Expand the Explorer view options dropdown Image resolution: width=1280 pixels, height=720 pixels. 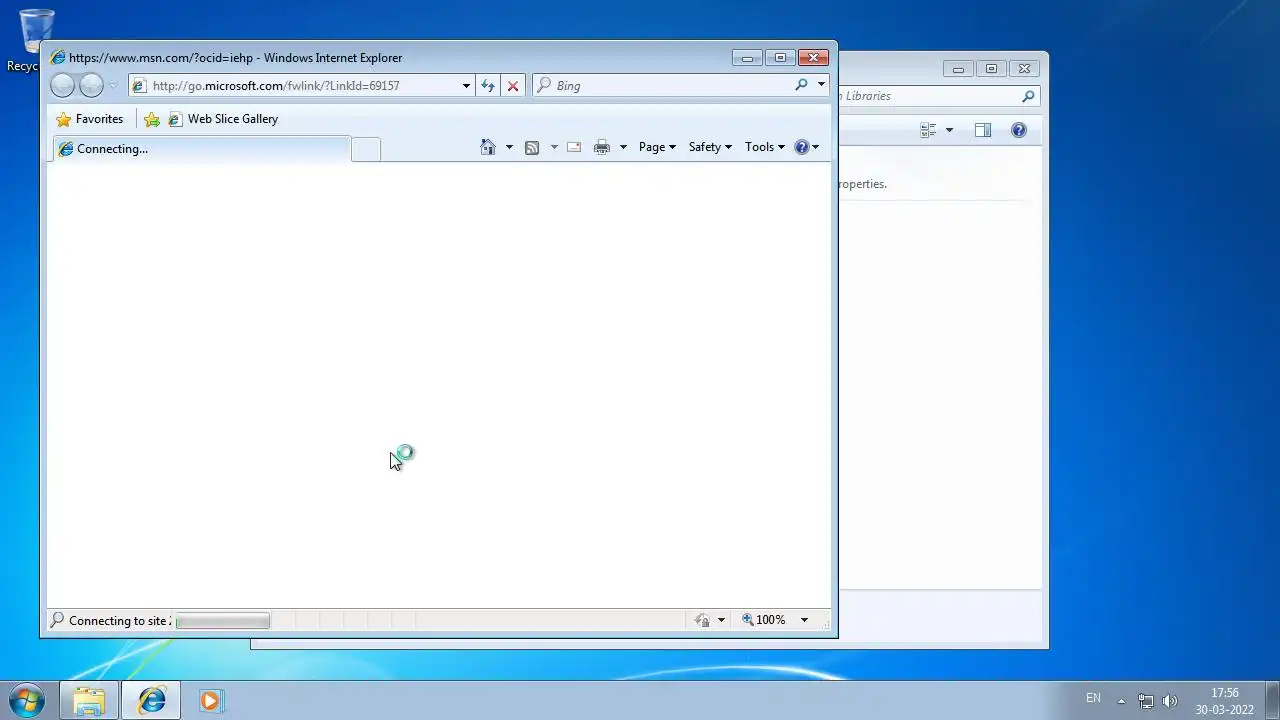coord(949,130)
